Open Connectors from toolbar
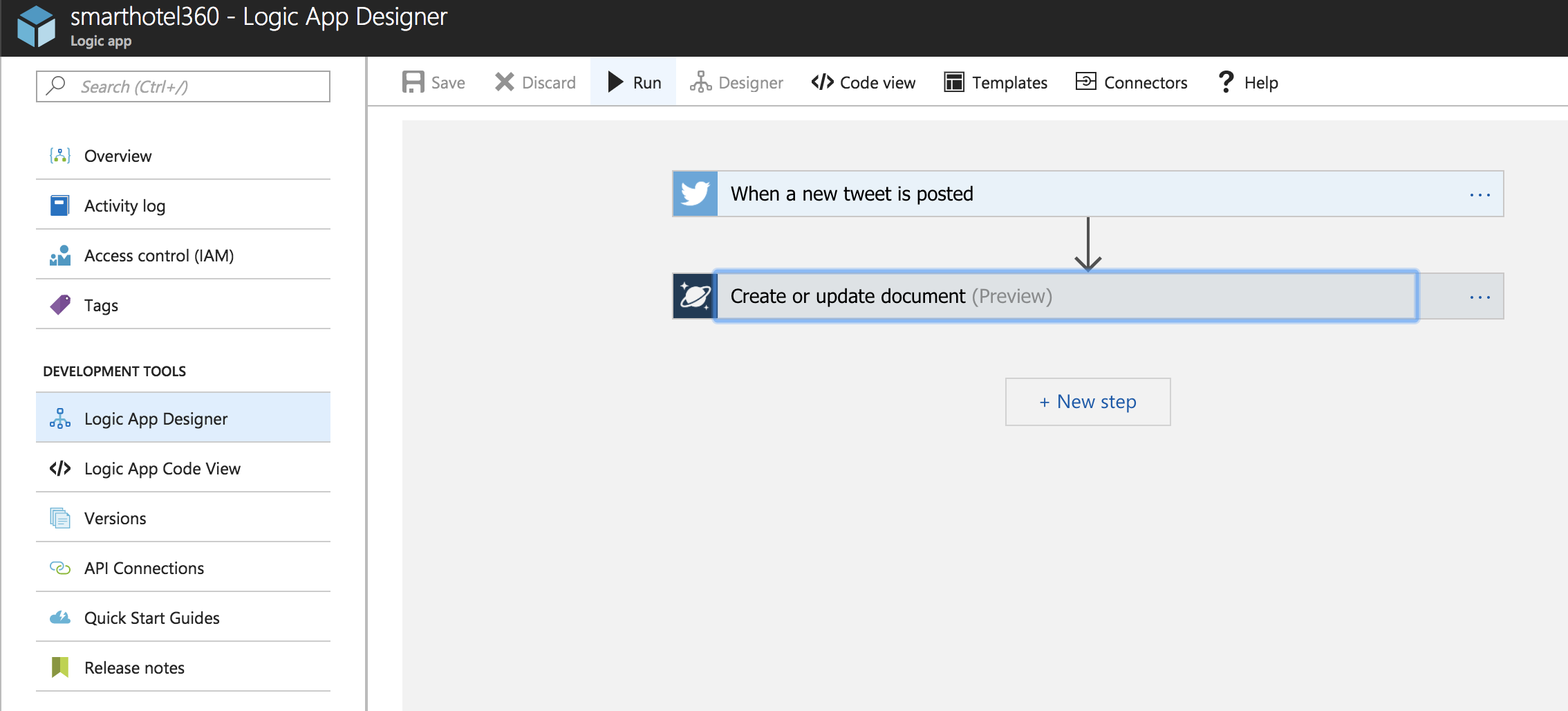 tap(1132, 82)
